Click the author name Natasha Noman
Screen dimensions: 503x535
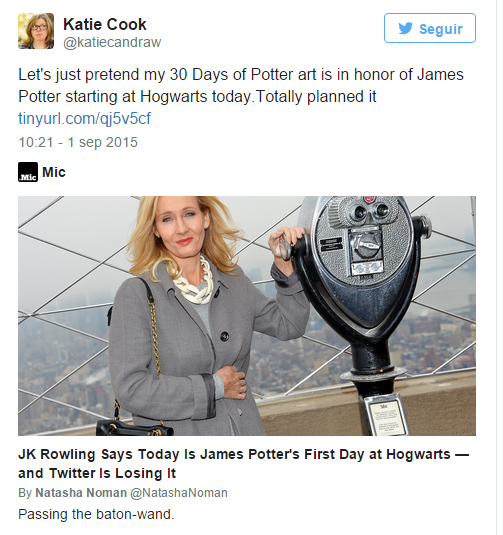(81, 493)
